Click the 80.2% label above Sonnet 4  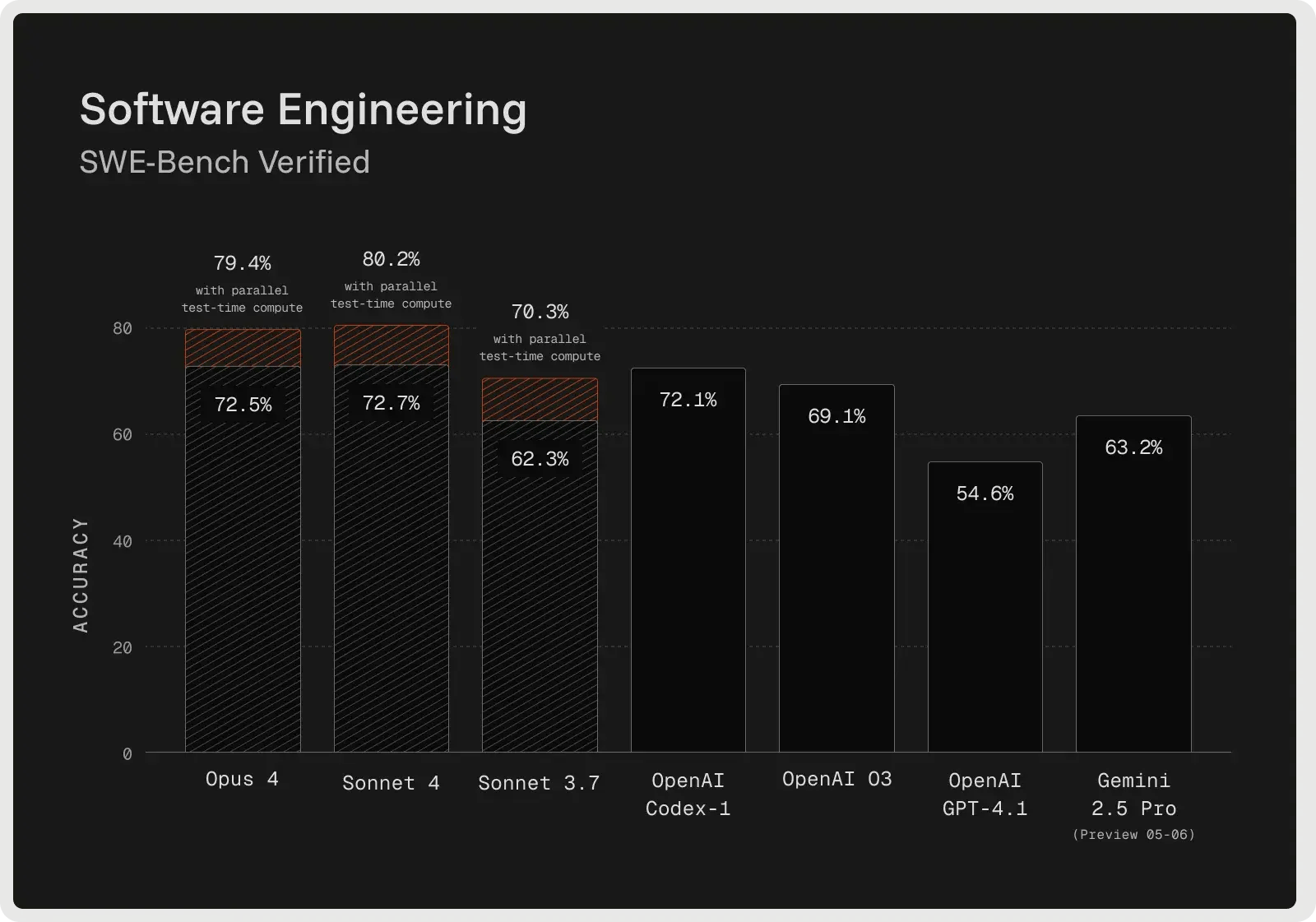point(391,258)
